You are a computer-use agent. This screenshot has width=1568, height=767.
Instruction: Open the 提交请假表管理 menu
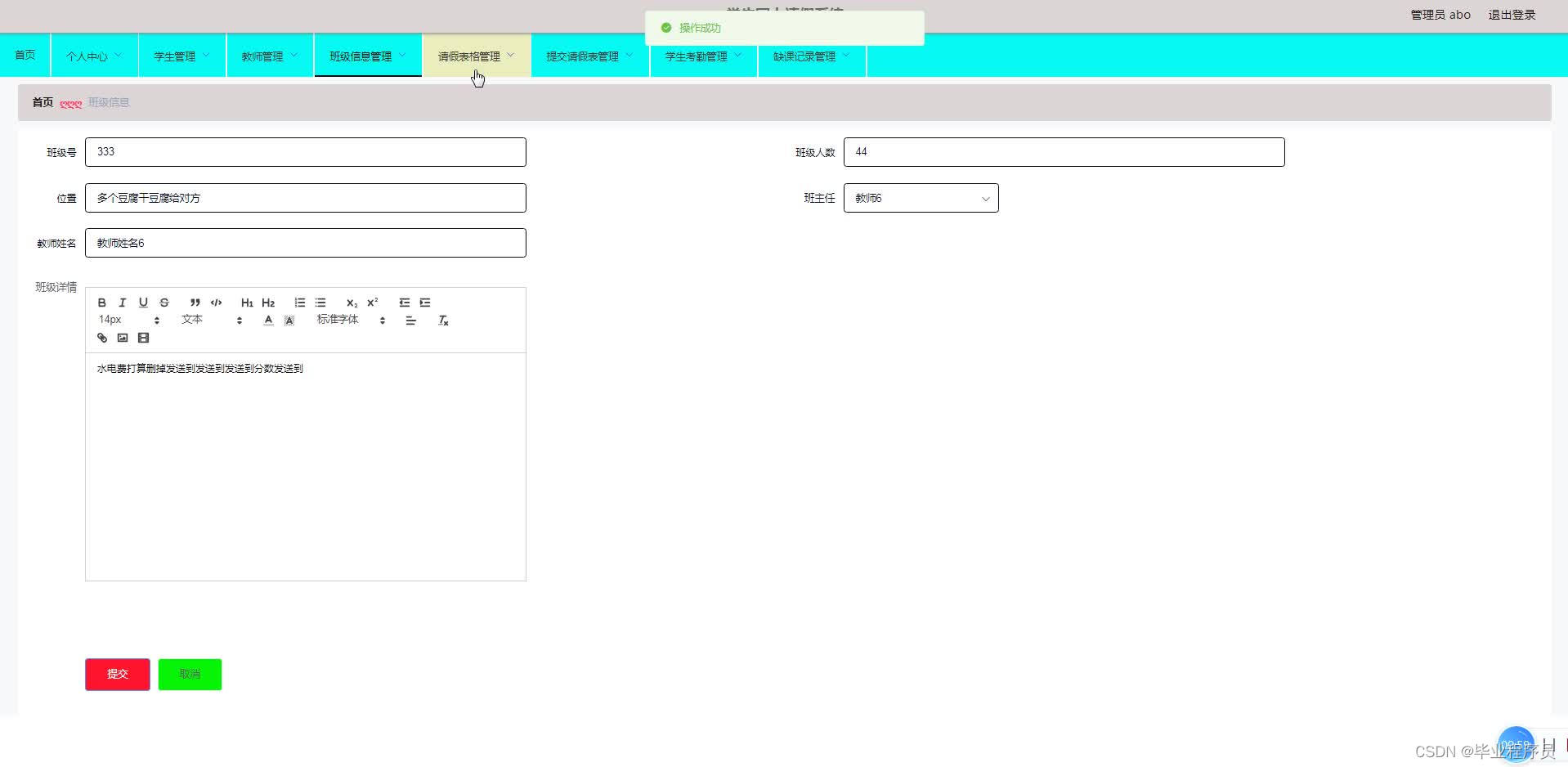pos(590,56)
